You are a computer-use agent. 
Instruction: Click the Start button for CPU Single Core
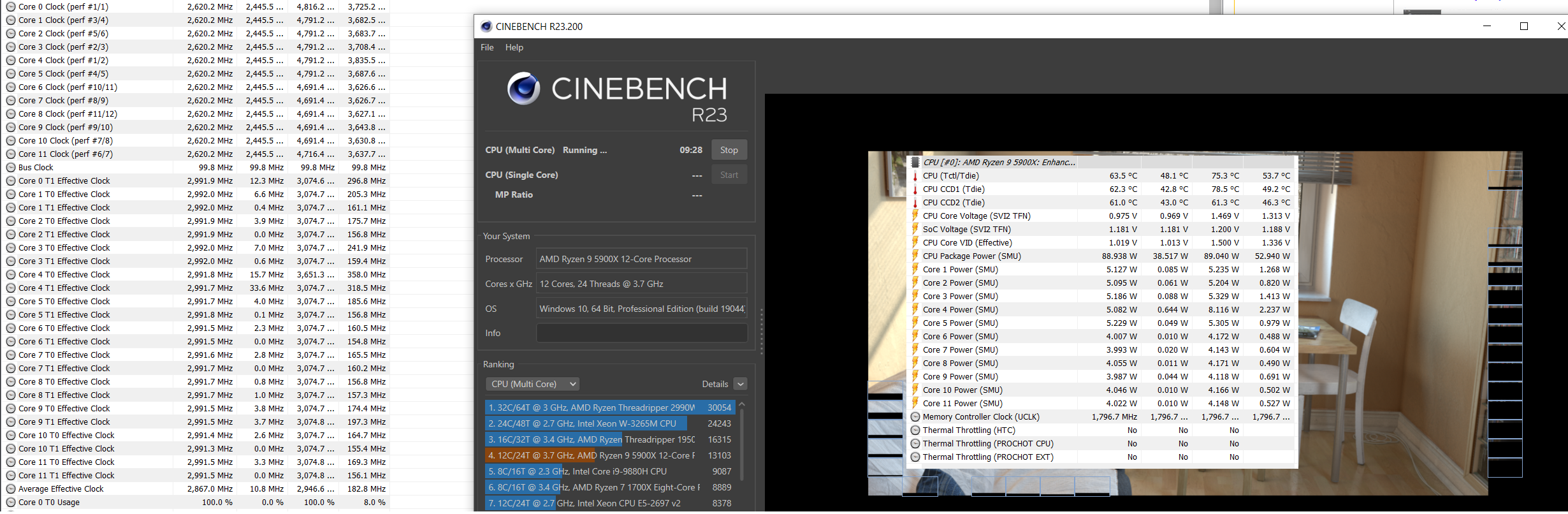point(729,175)
